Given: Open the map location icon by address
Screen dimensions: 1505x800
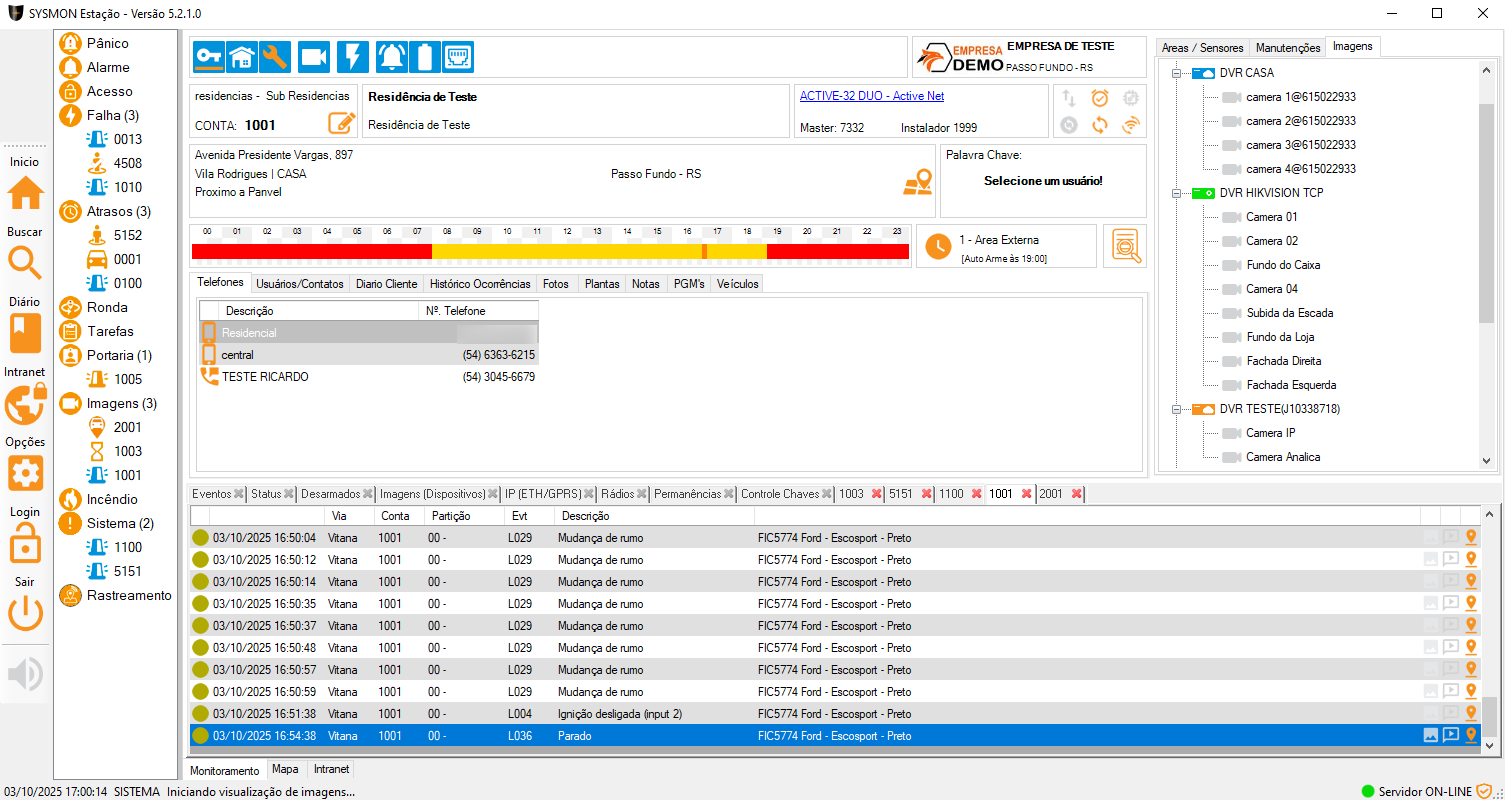Looking at the screenshot, I should click(x=916, y=182).
